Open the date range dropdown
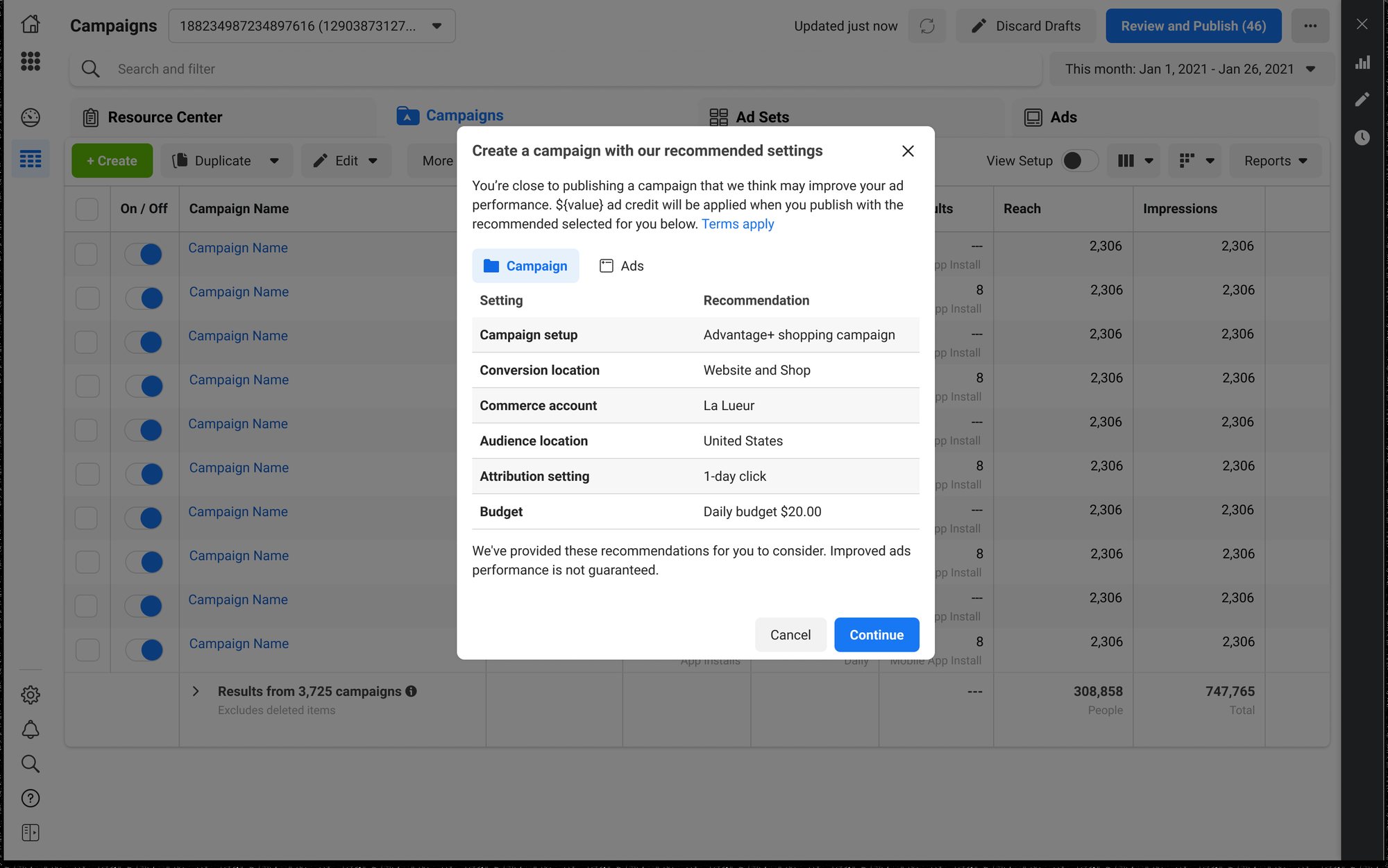The width and height of the screenshot is (1388, 868). tap(1191, 69)
